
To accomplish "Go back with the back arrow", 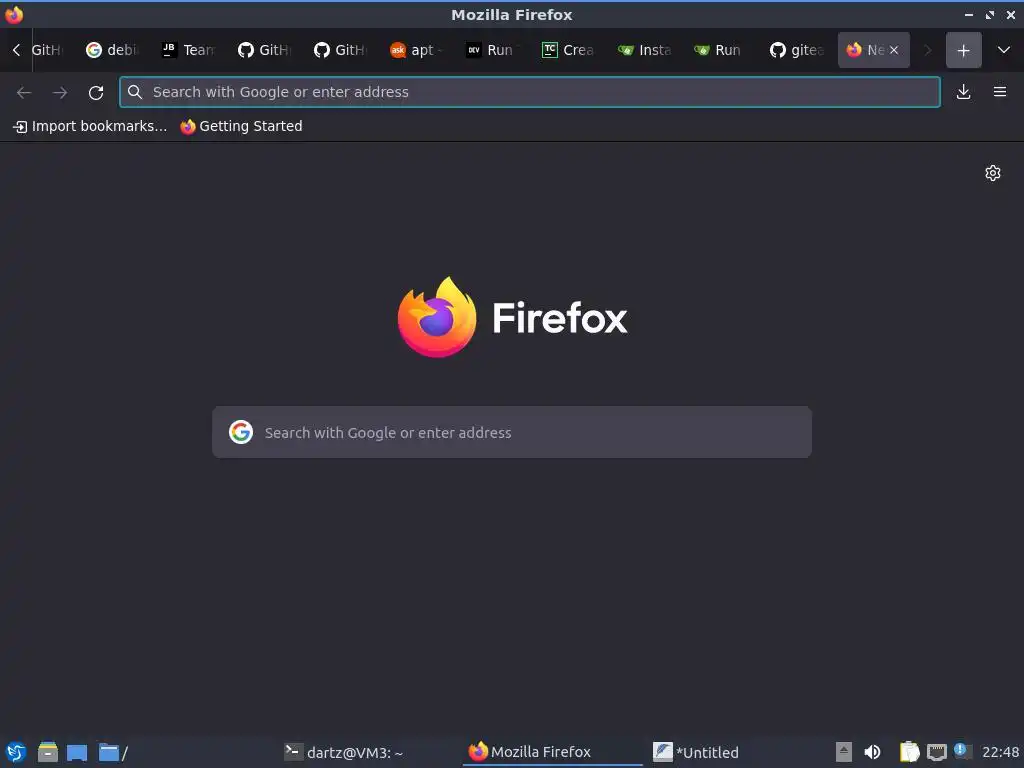I will pyautogui.click(x=24, y=92).
